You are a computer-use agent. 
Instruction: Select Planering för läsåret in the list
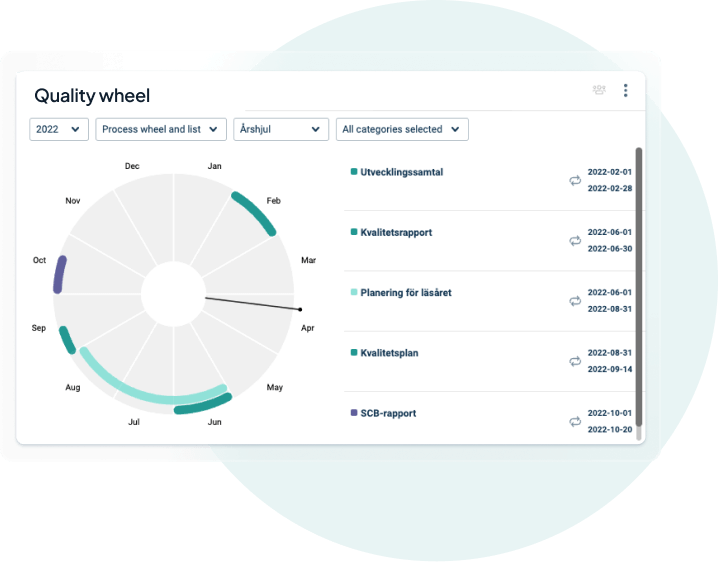point(405,293)
